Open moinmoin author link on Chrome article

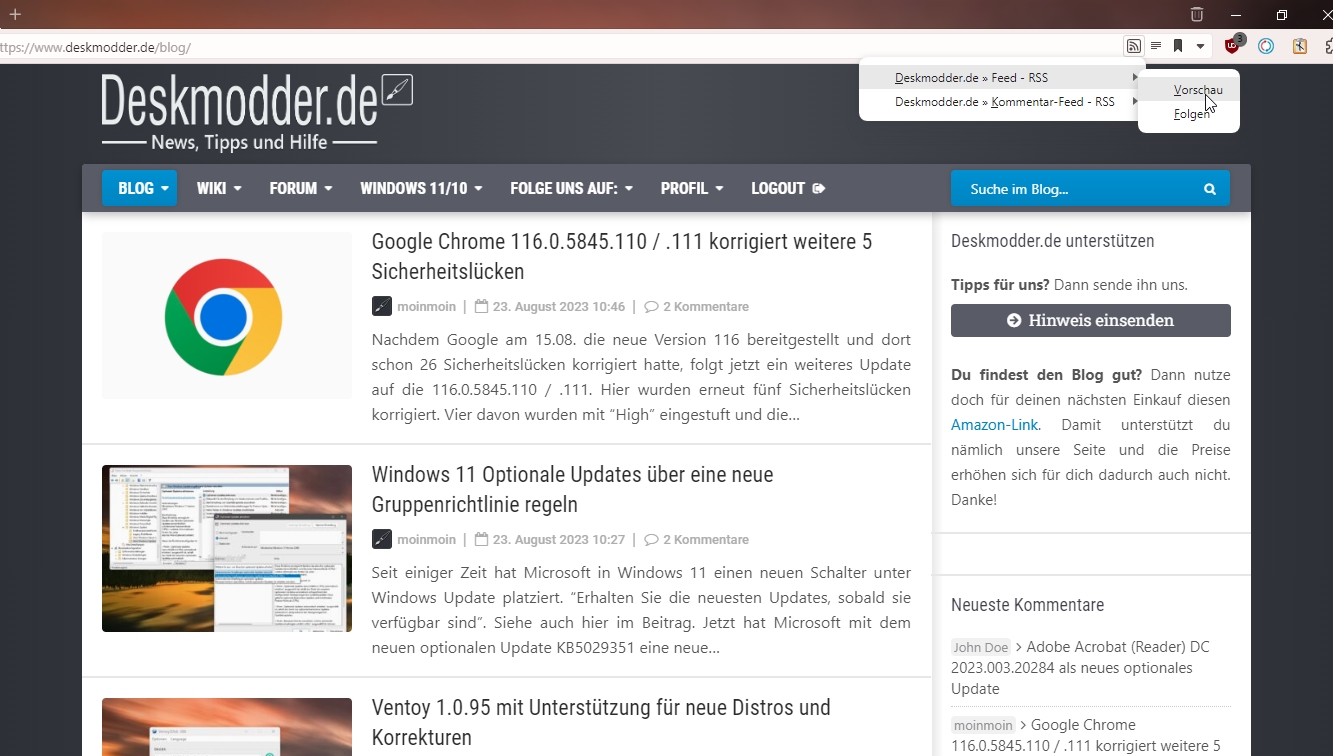coord(426,306)
